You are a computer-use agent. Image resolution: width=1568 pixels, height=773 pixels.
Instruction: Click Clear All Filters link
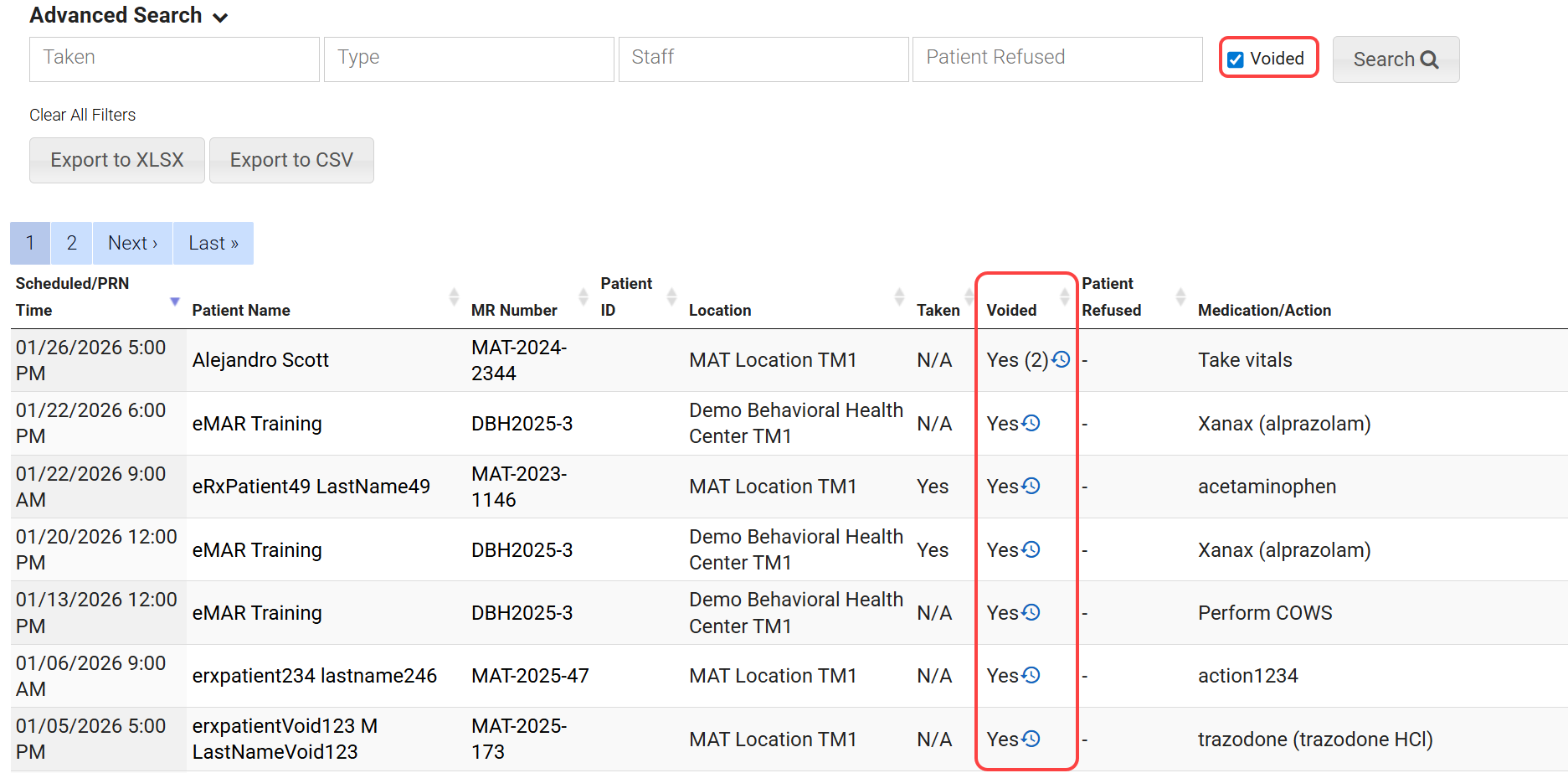[82, 115]
